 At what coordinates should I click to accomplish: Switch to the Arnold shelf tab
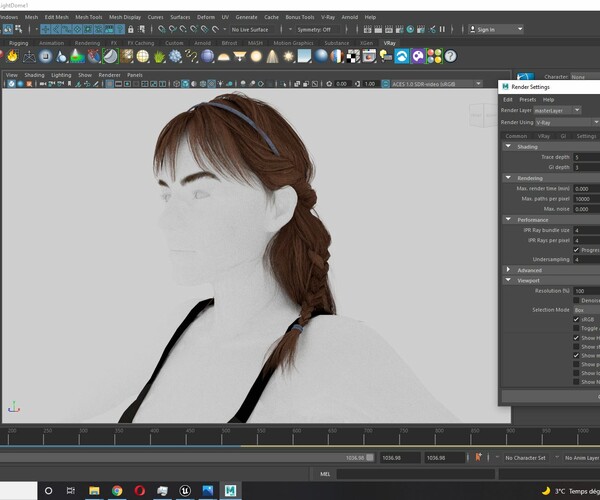tap(202, 43)
